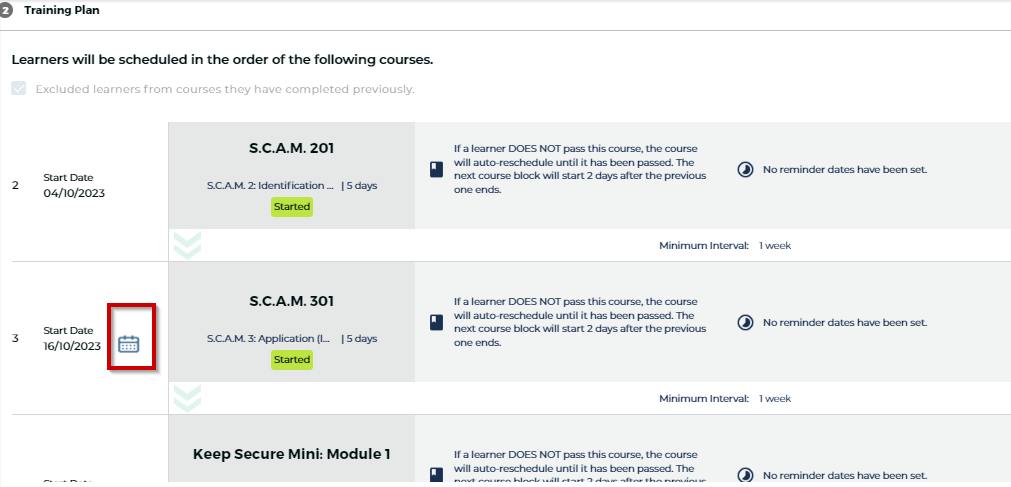Image resolution: width=1011 pixels, height=487 pixels.
Task: Click the book icon in S.C.A.M. 301 row
Action: (x=436, y=323)
